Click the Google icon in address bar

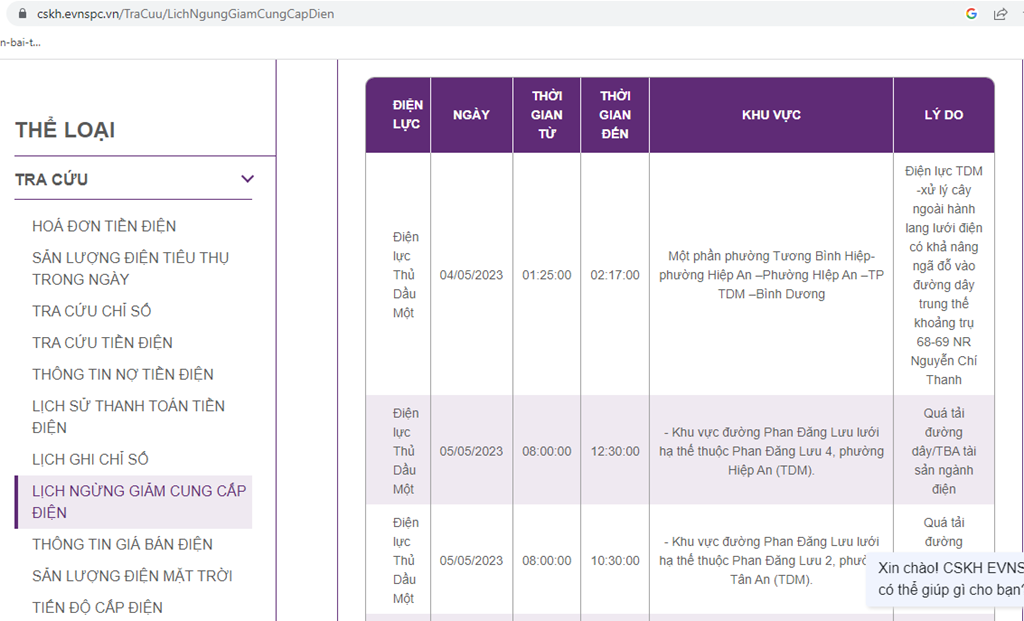click(971, 14)
